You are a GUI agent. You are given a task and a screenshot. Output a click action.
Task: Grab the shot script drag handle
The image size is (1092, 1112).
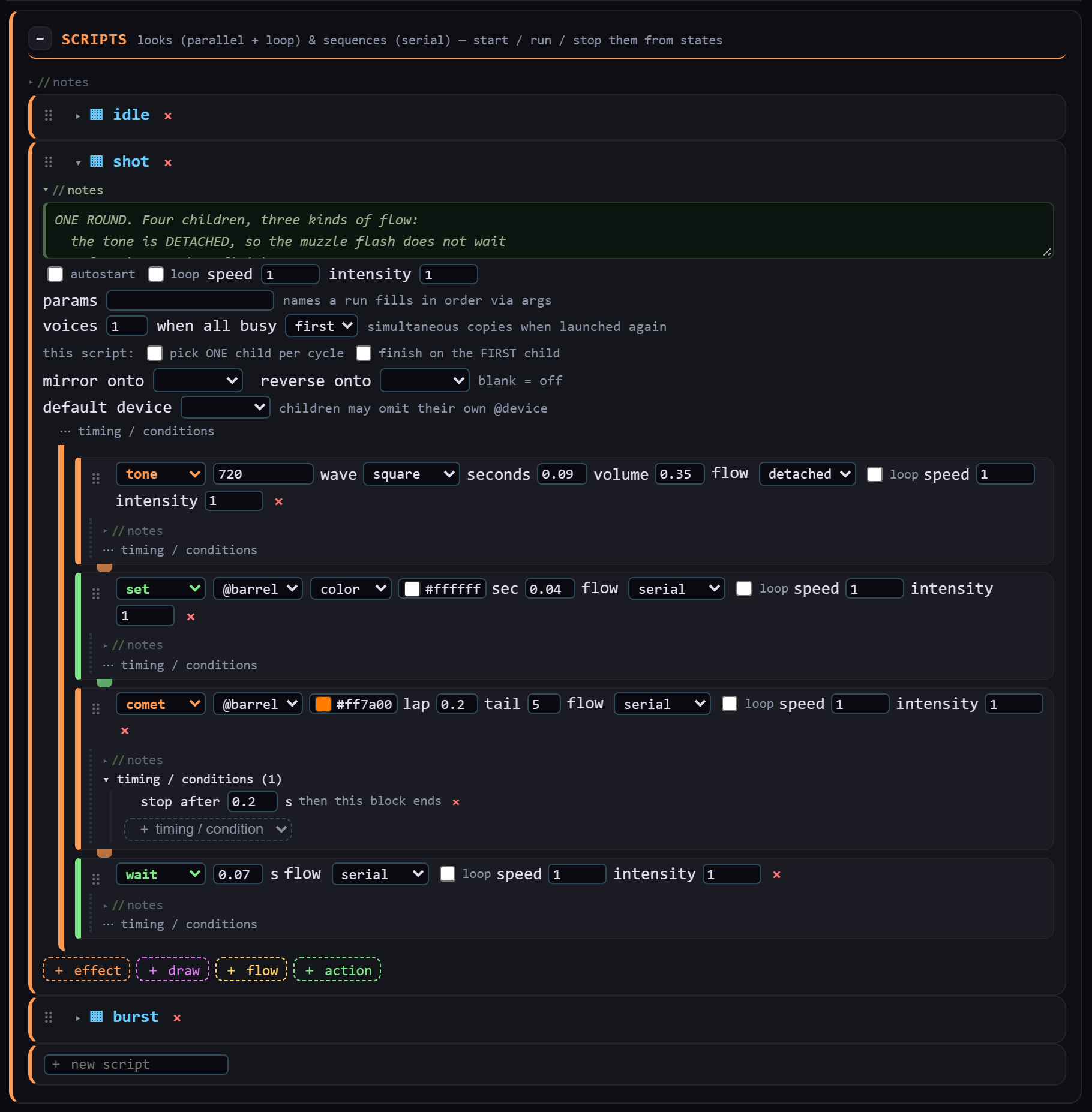pyautogui.click(x=49, y=162)
